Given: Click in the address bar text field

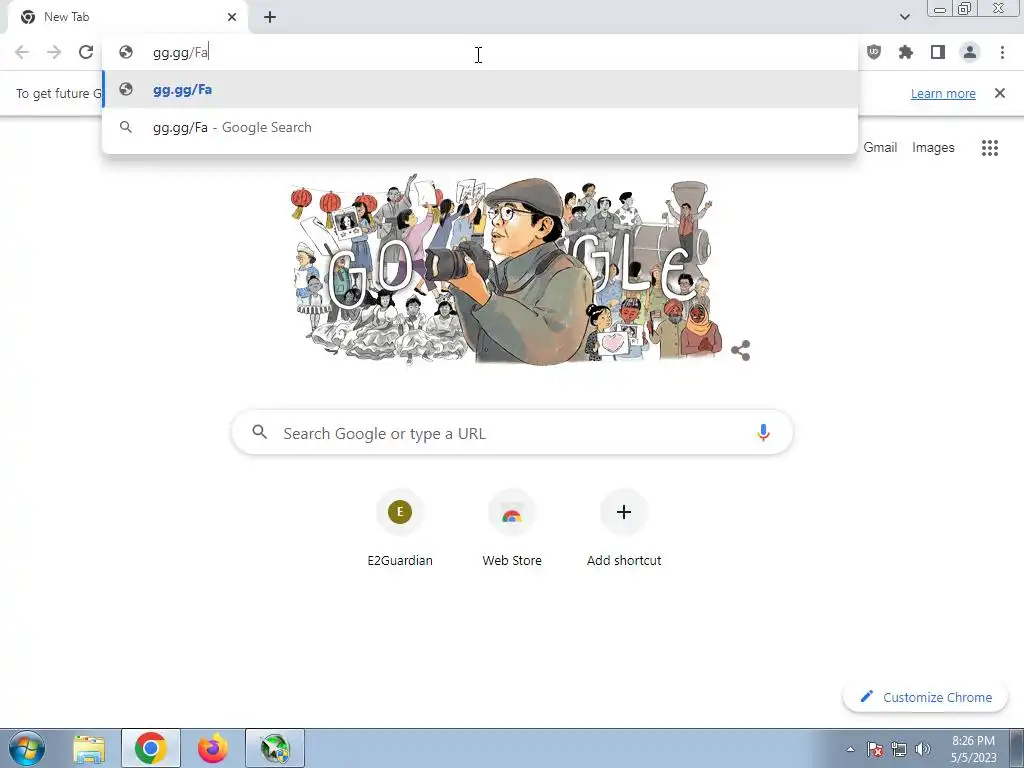Looking at the screenshot, I should coord(480,52).
